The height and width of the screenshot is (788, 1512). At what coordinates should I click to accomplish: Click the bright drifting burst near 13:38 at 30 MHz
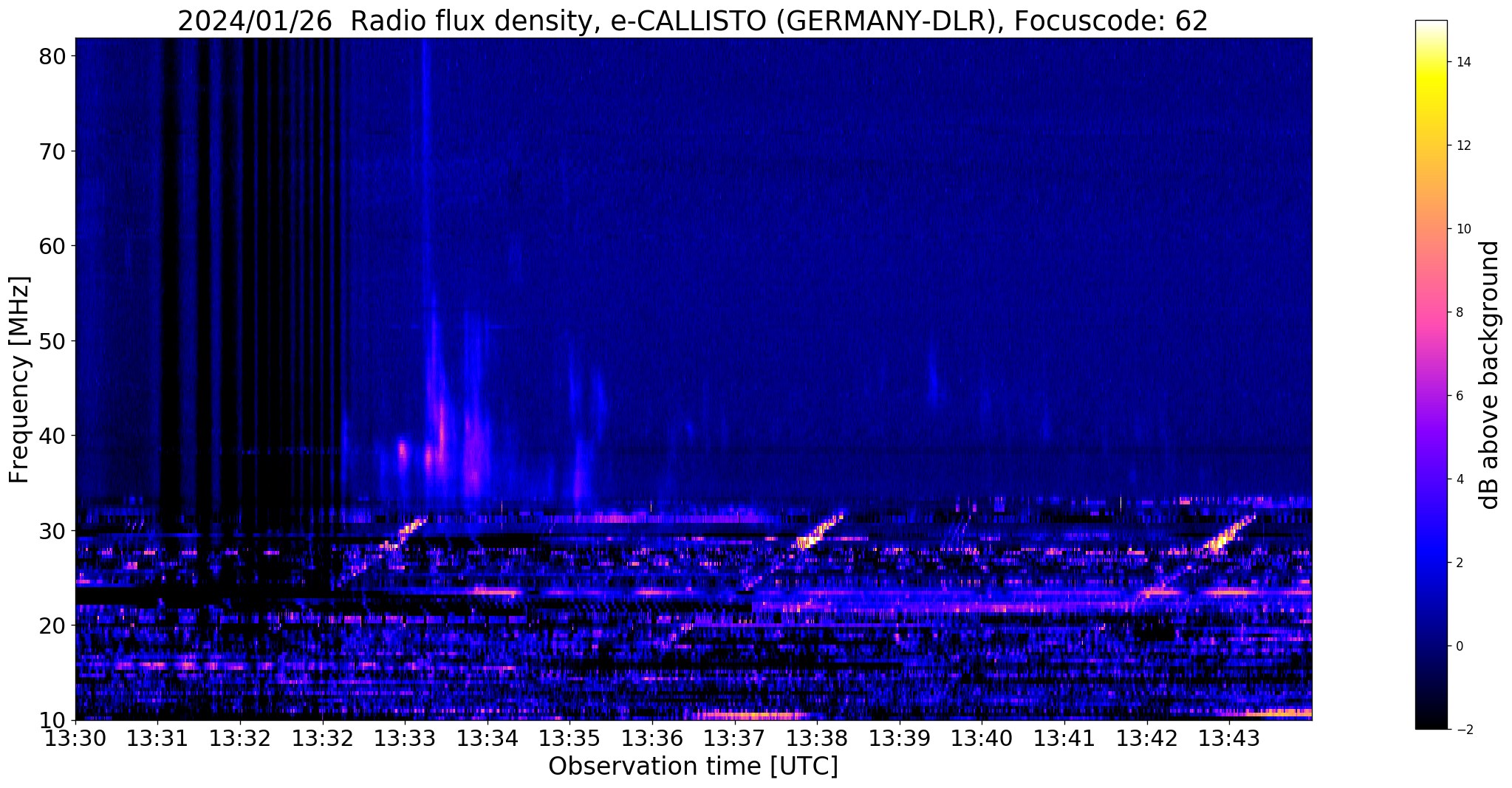click(818, 532)
